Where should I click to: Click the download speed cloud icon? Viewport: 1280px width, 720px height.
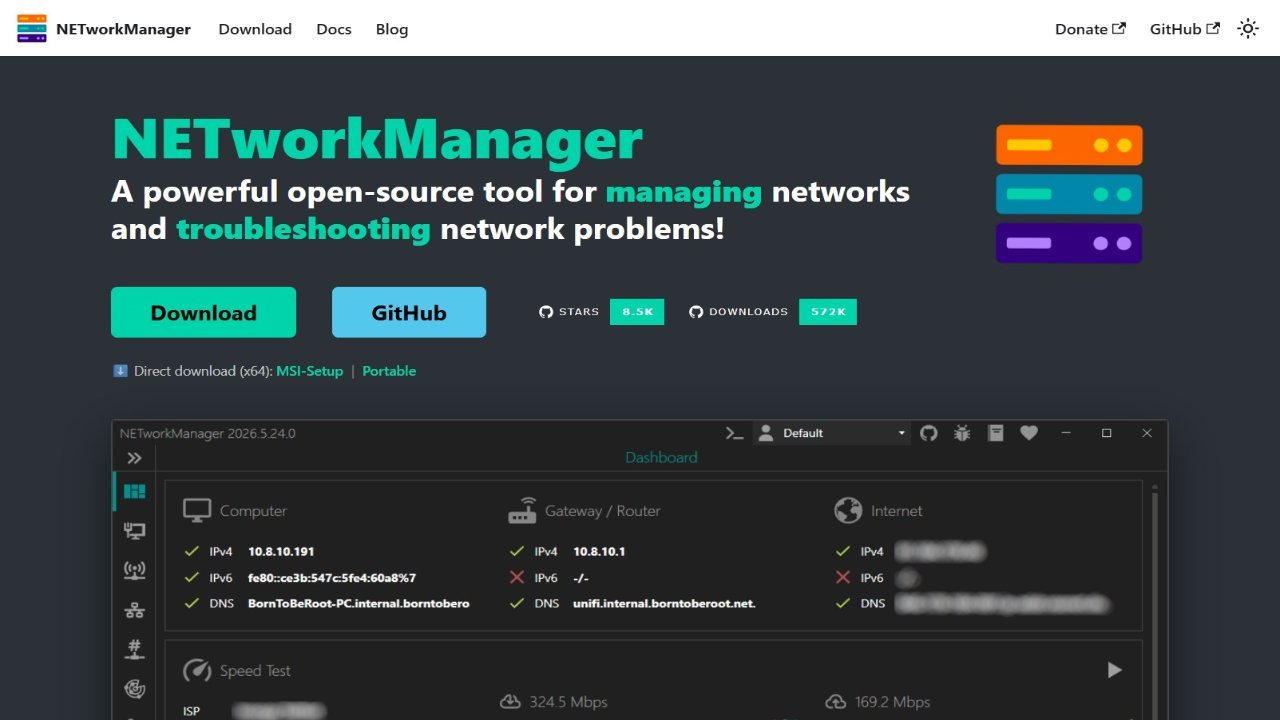510,702
